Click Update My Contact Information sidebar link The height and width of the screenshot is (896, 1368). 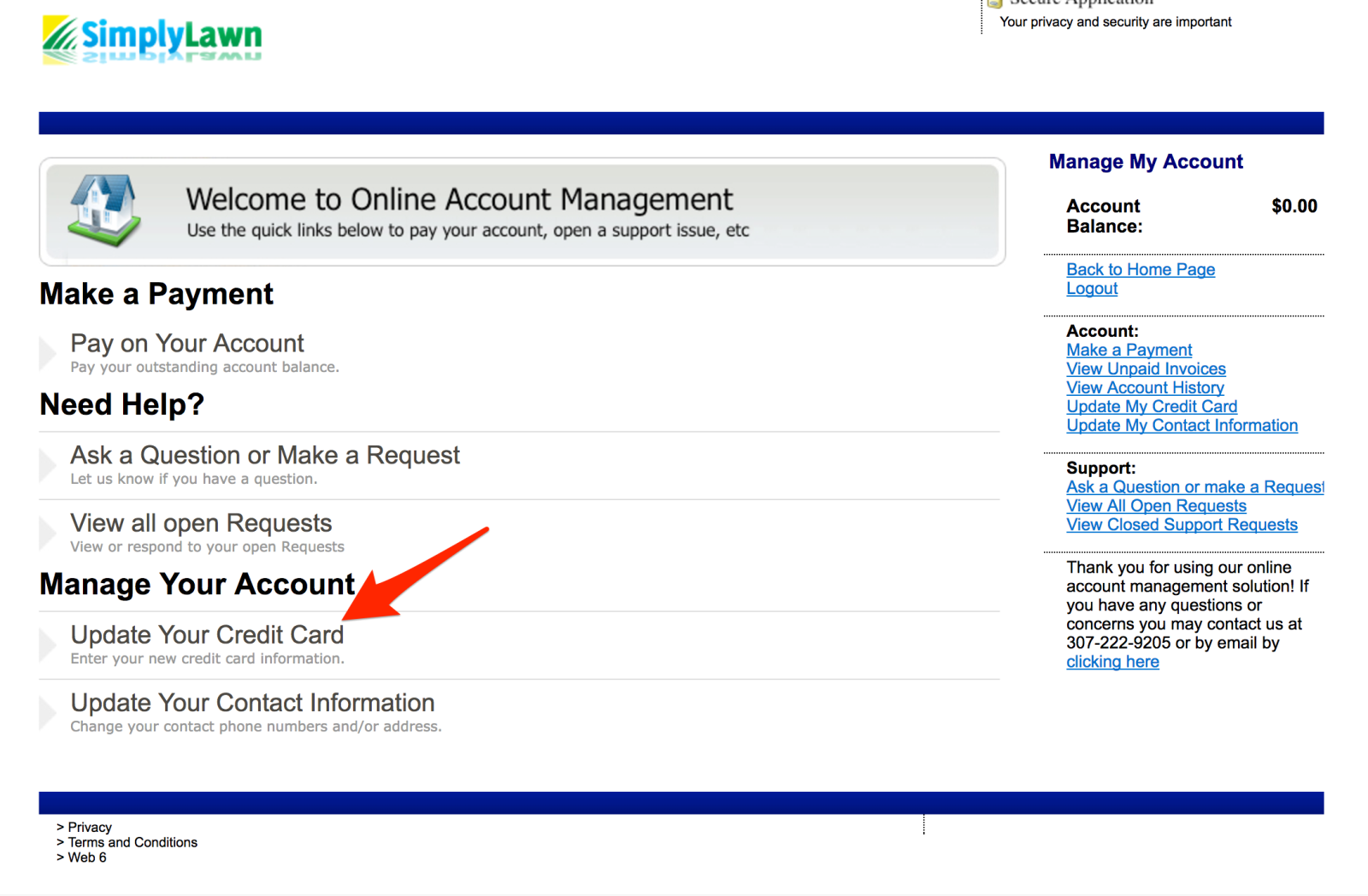pos(1182,425)
